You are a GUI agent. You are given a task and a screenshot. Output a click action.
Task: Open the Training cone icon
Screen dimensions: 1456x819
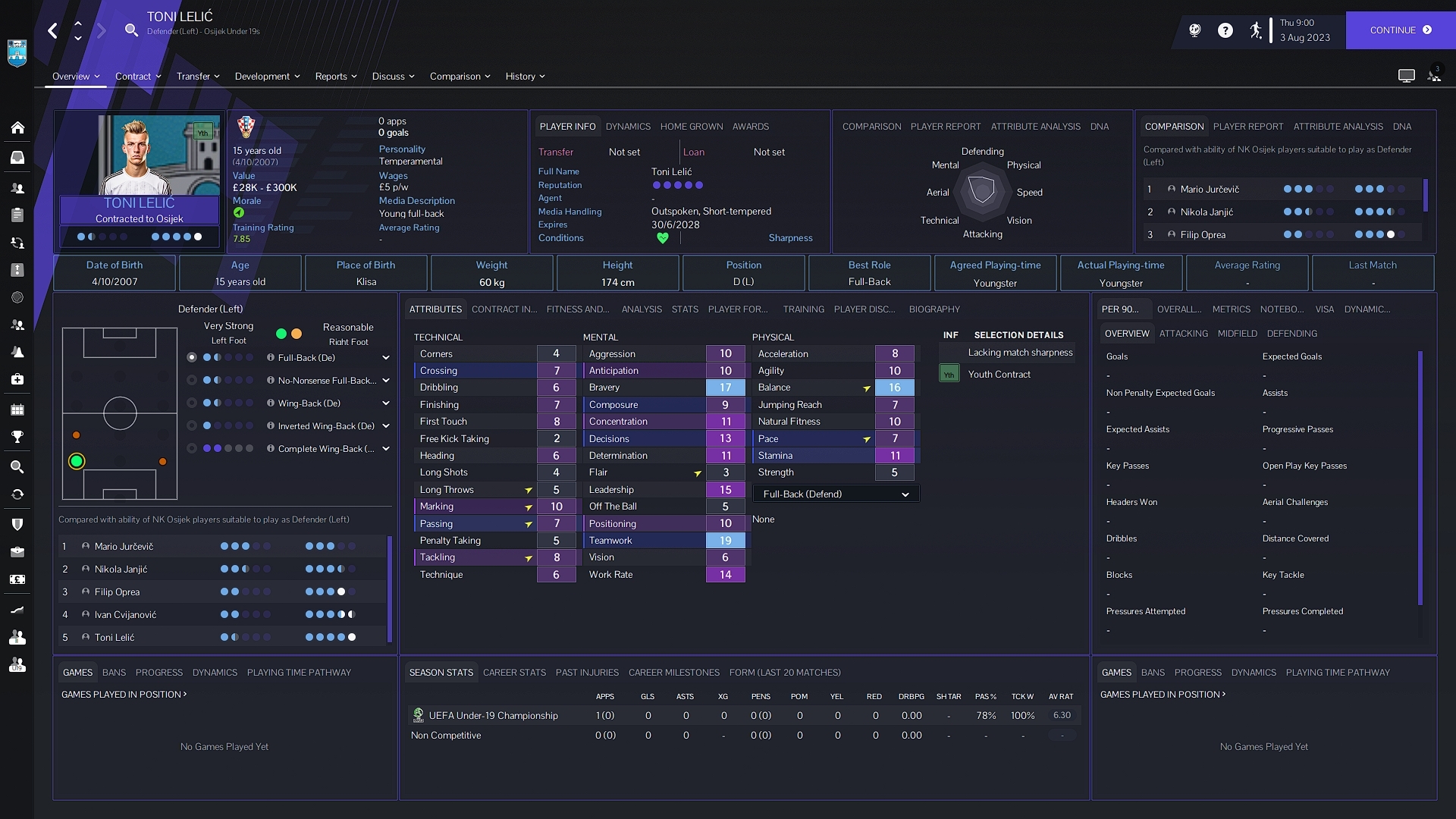pos(17,352)
